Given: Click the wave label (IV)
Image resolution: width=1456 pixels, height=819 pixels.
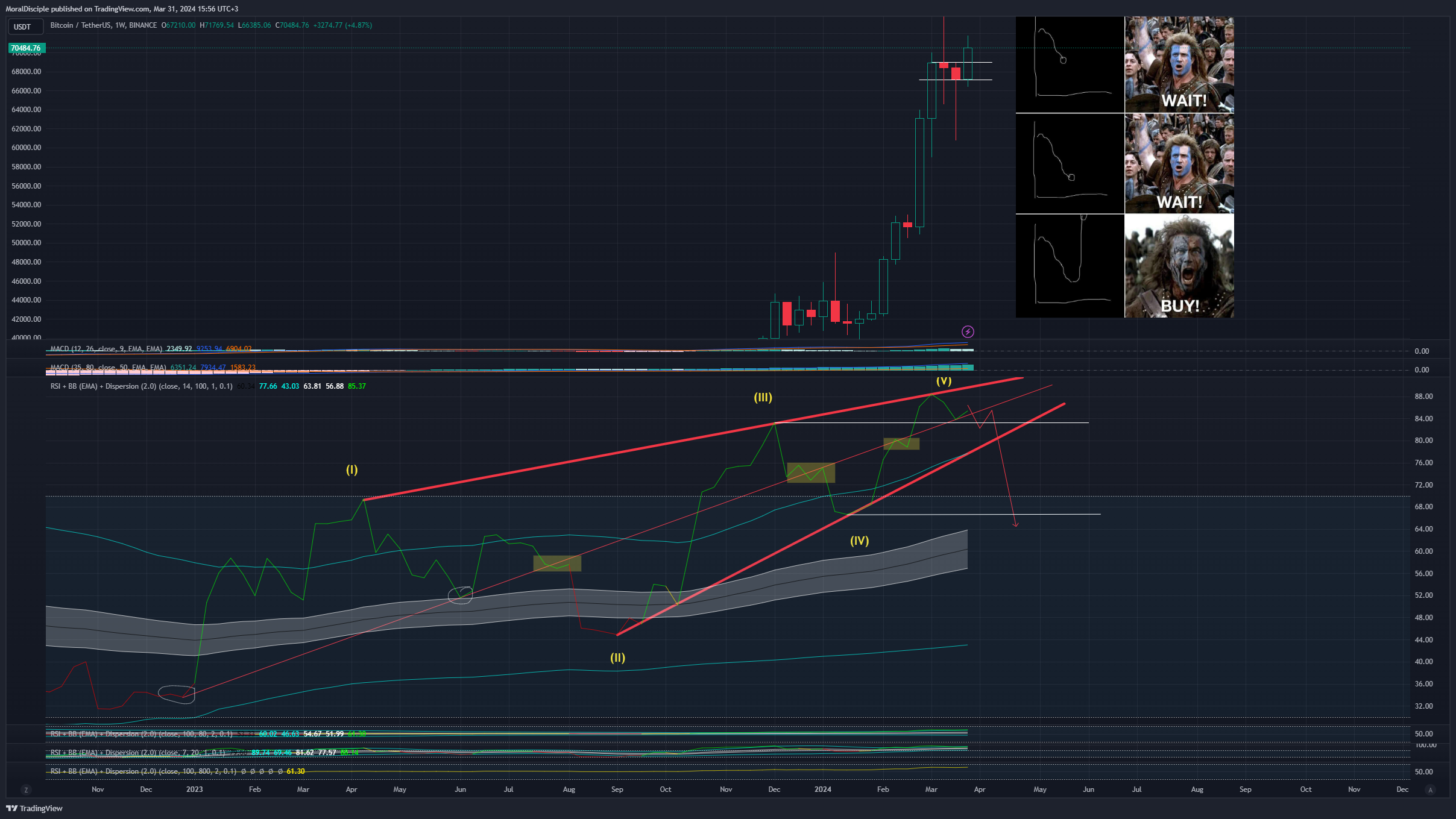Looking at the screenshot, I should tap(859, 541).
